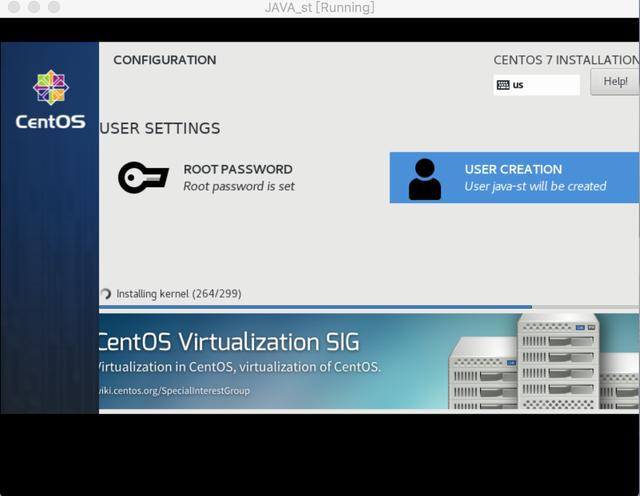
Task: Click the server rack banner image
Action: 544,361
